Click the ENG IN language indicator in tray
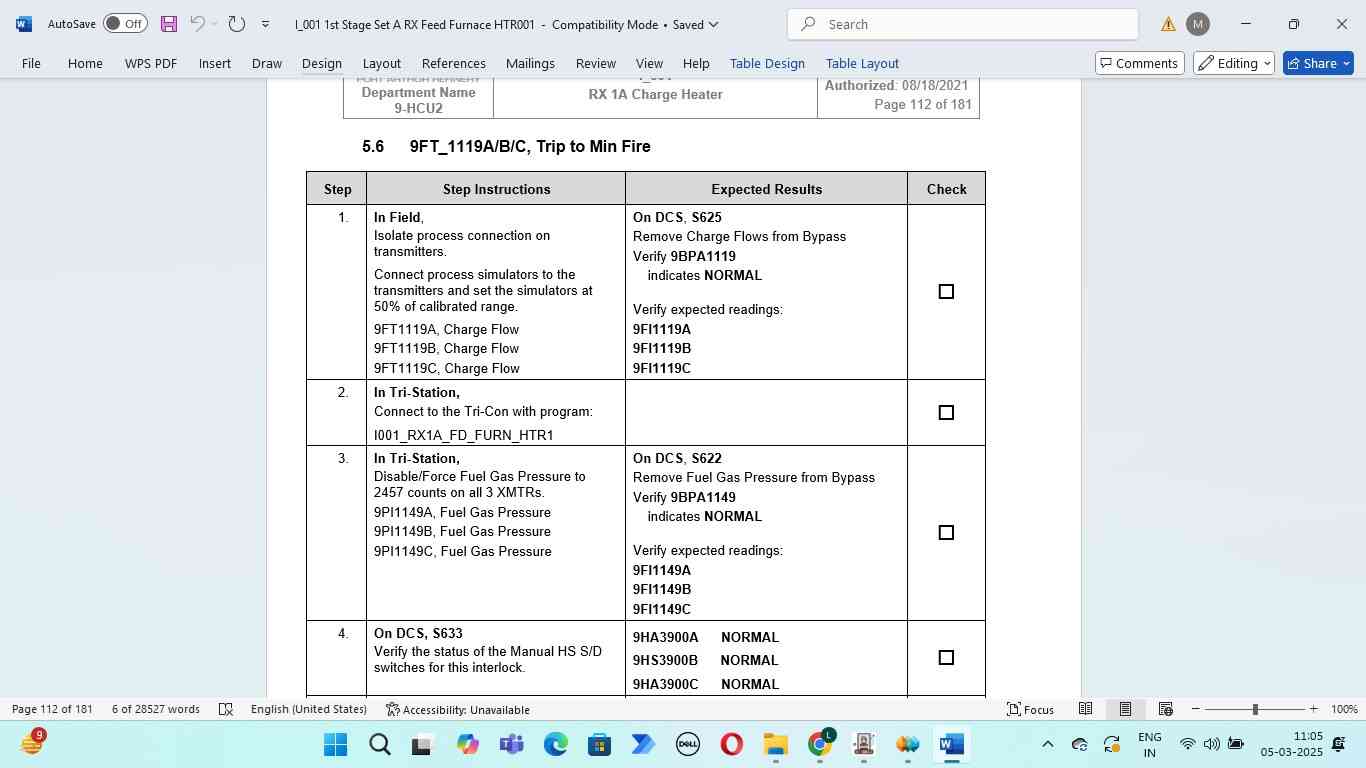The height and width of the screenshot is (768, 1366). tap(1150, 744)
